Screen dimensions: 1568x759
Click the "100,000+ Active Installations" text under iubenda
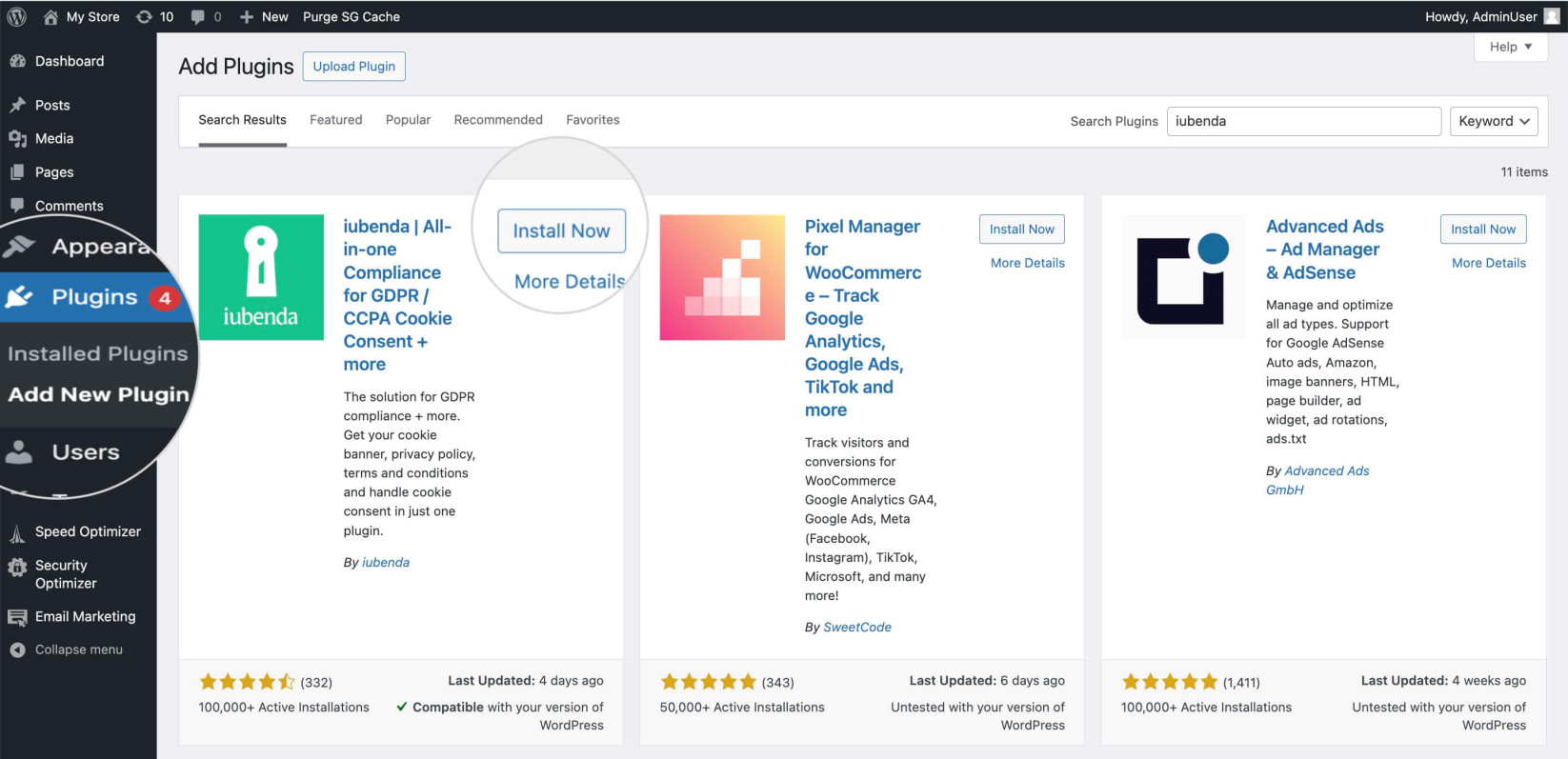pos(284,708)
